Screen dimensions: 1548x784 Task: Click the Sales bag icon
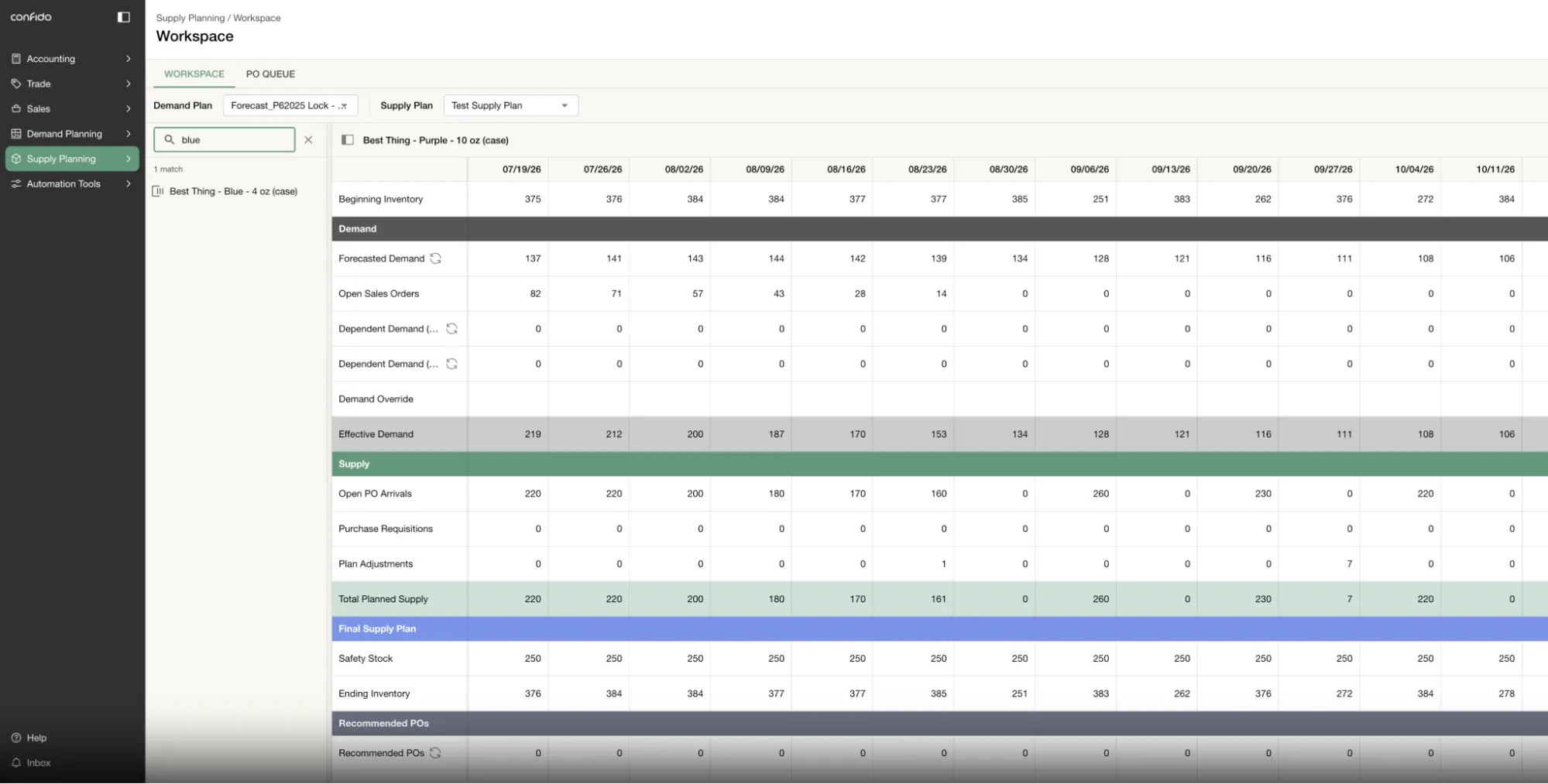16,109
